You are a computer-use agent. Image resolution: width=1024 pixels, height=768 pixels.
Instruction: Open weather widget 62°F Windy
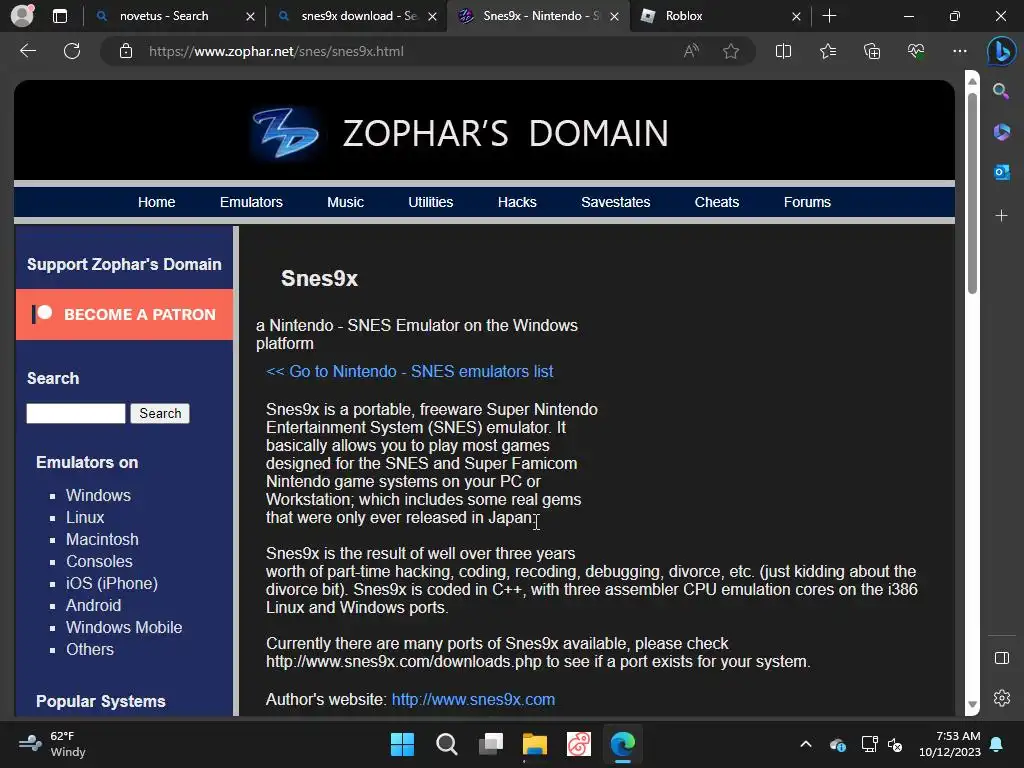tap(52, 744)
